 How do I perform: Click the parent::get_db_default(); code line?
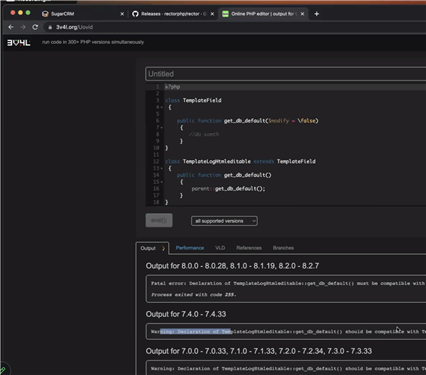pyautogui.click(x=228, y=189)
